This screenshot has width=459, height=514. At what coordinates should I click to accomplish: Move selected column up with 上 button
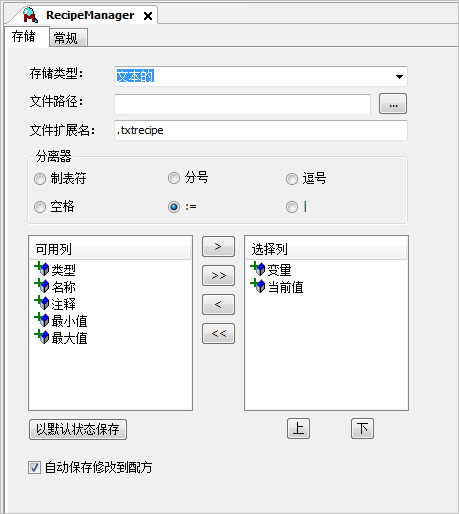pyautogui.click(x=298, y=429)
